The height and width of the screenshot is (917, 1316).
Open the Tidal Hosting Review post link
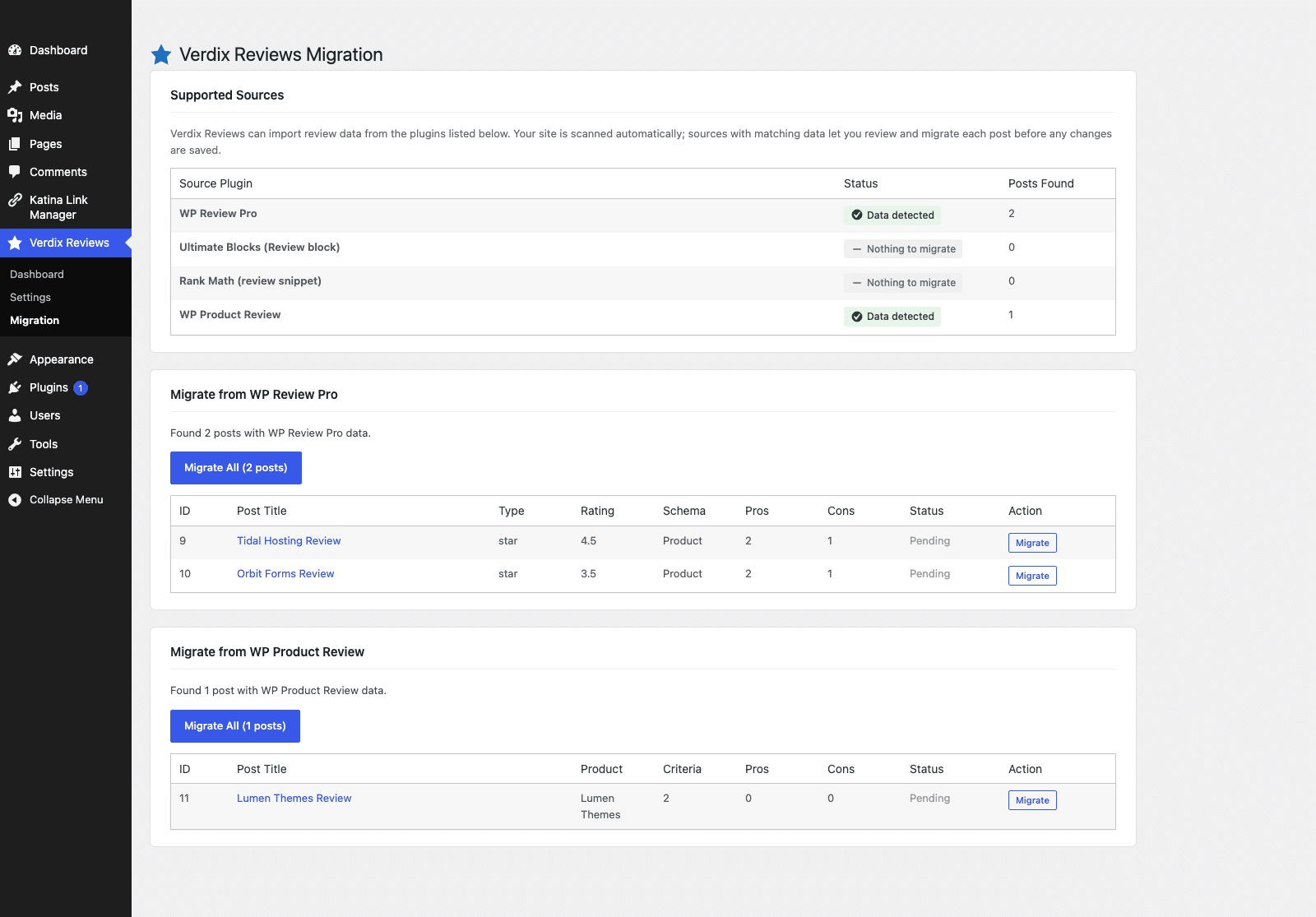coord(289,540)
